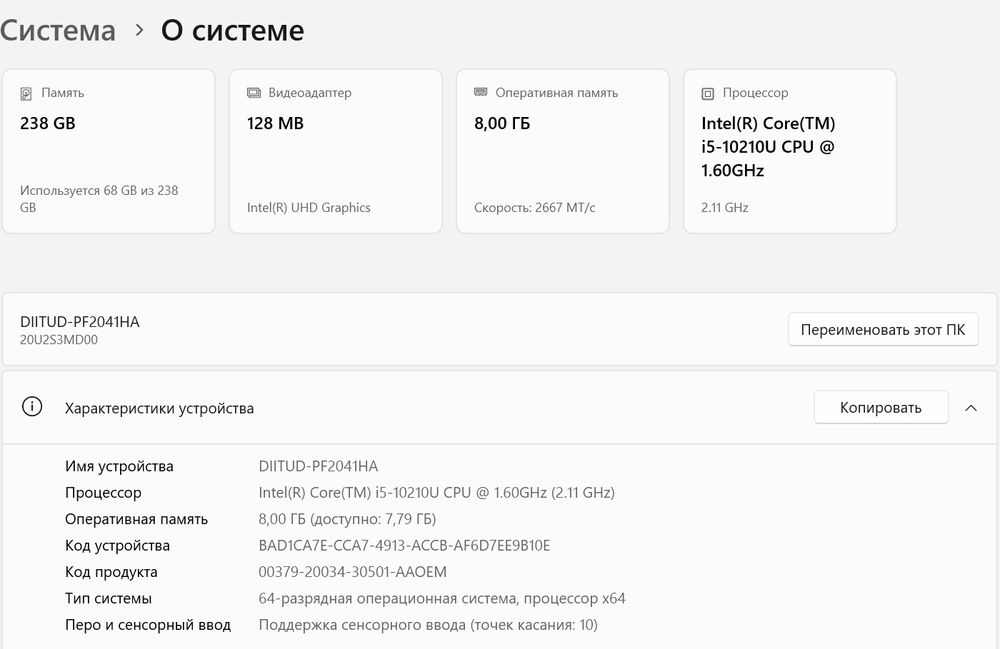
Task: Click the breadcrumb chevron separator
Action: (x=139, y=31)
